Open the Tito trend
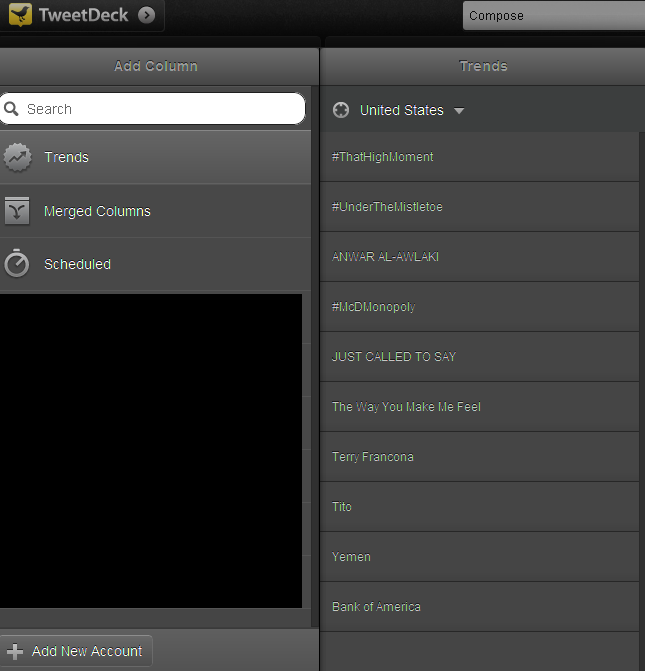This screenshot has height=671, width=645. 479,507
